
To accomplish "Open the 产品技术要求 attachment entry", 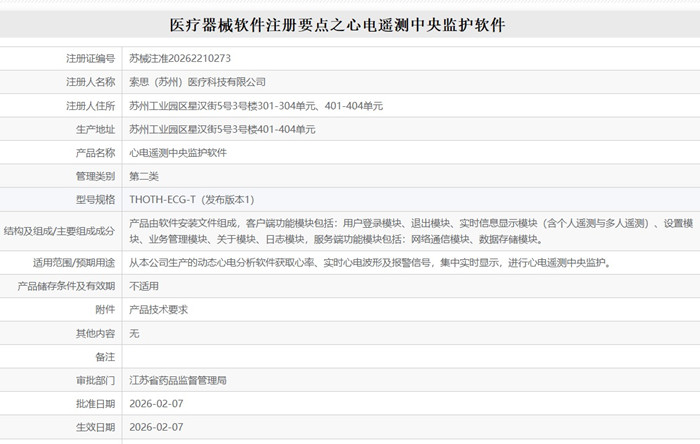I will [158, 310].
